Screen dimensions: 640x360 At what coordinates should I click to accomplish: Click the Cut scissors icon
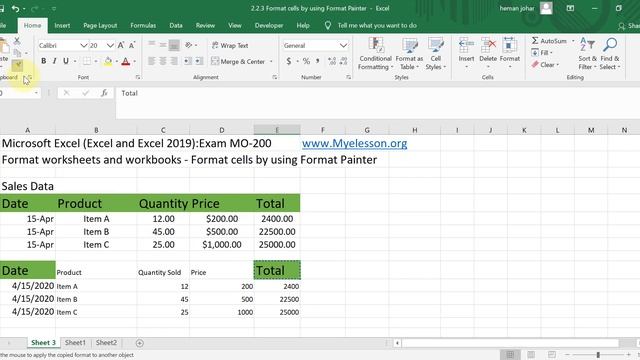(17, 41)
